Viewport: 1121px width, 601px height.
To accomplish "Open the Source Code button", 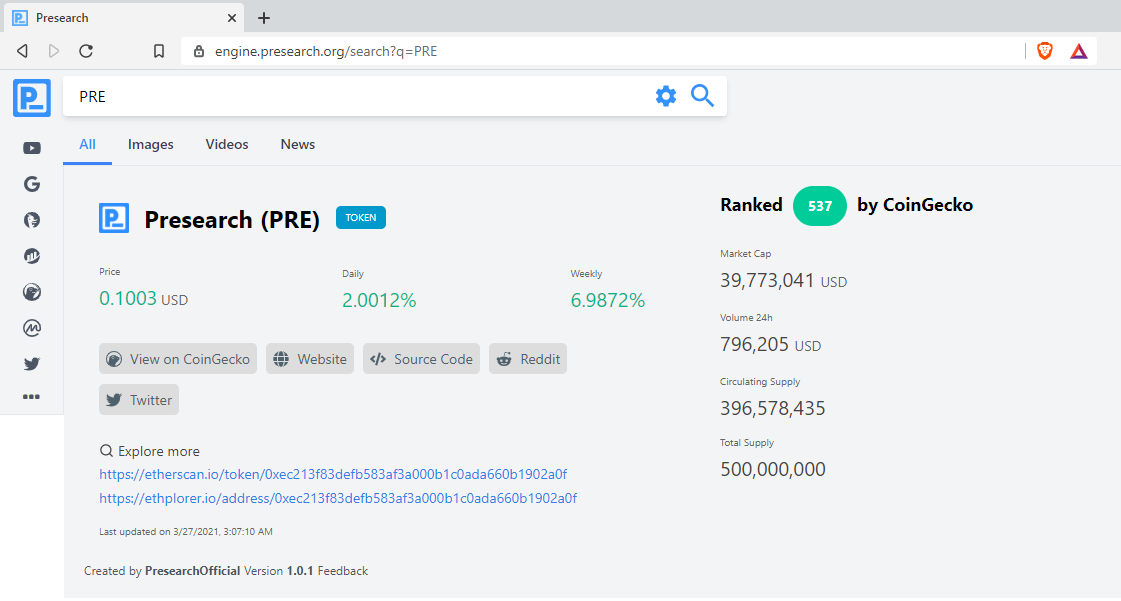I will tap(421, 359).
